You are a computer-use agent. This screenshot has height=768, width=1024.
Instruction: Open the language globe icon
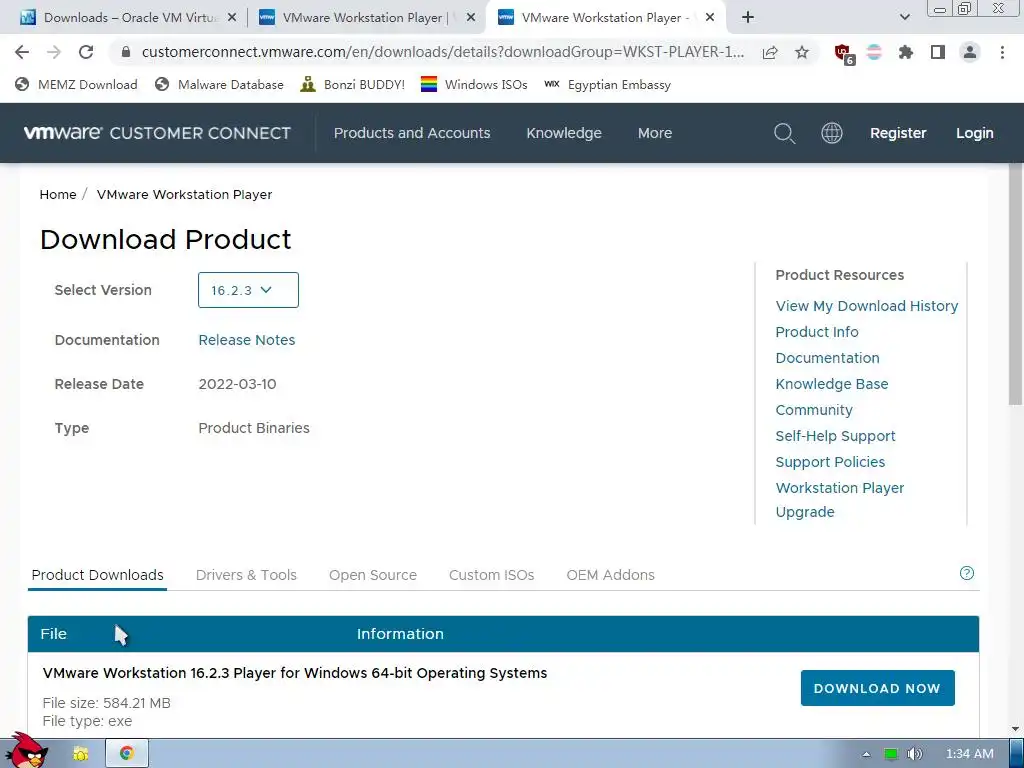tap(831, 133)
